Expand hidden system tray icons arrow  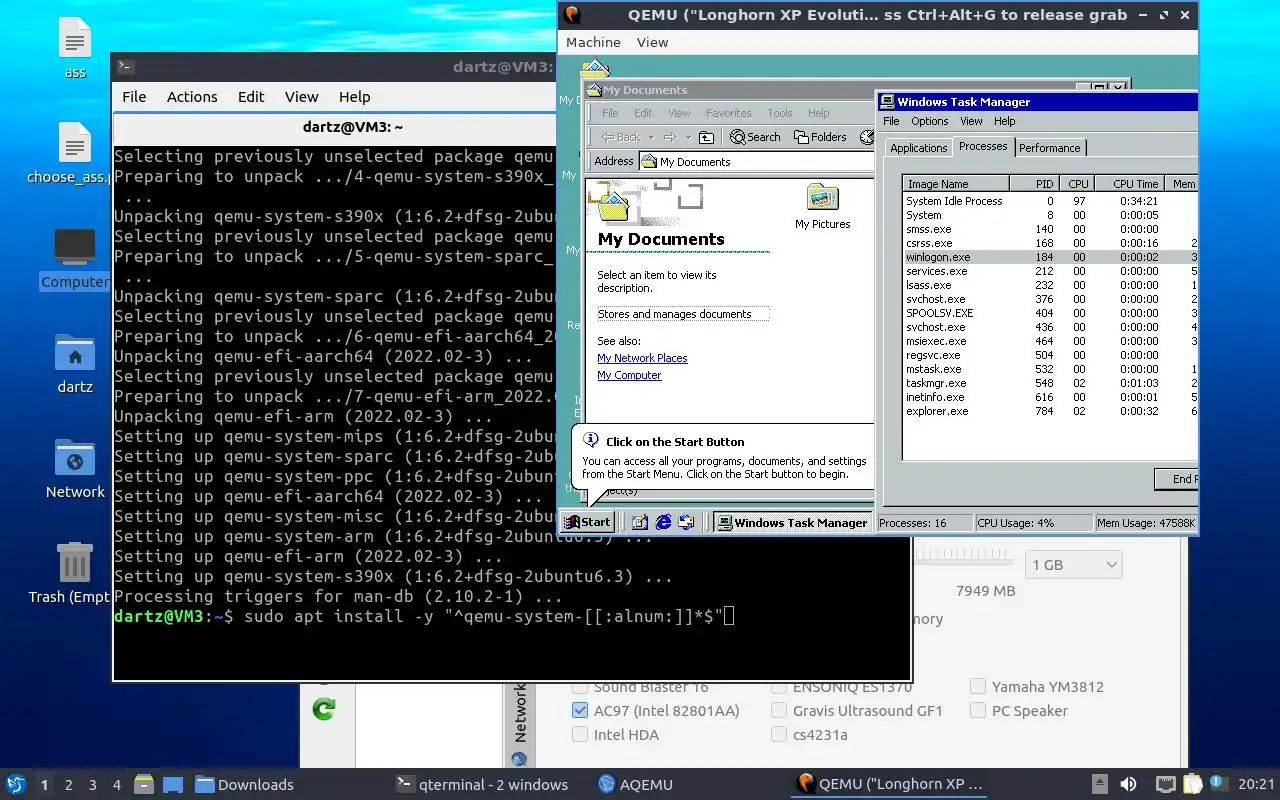1099,785
